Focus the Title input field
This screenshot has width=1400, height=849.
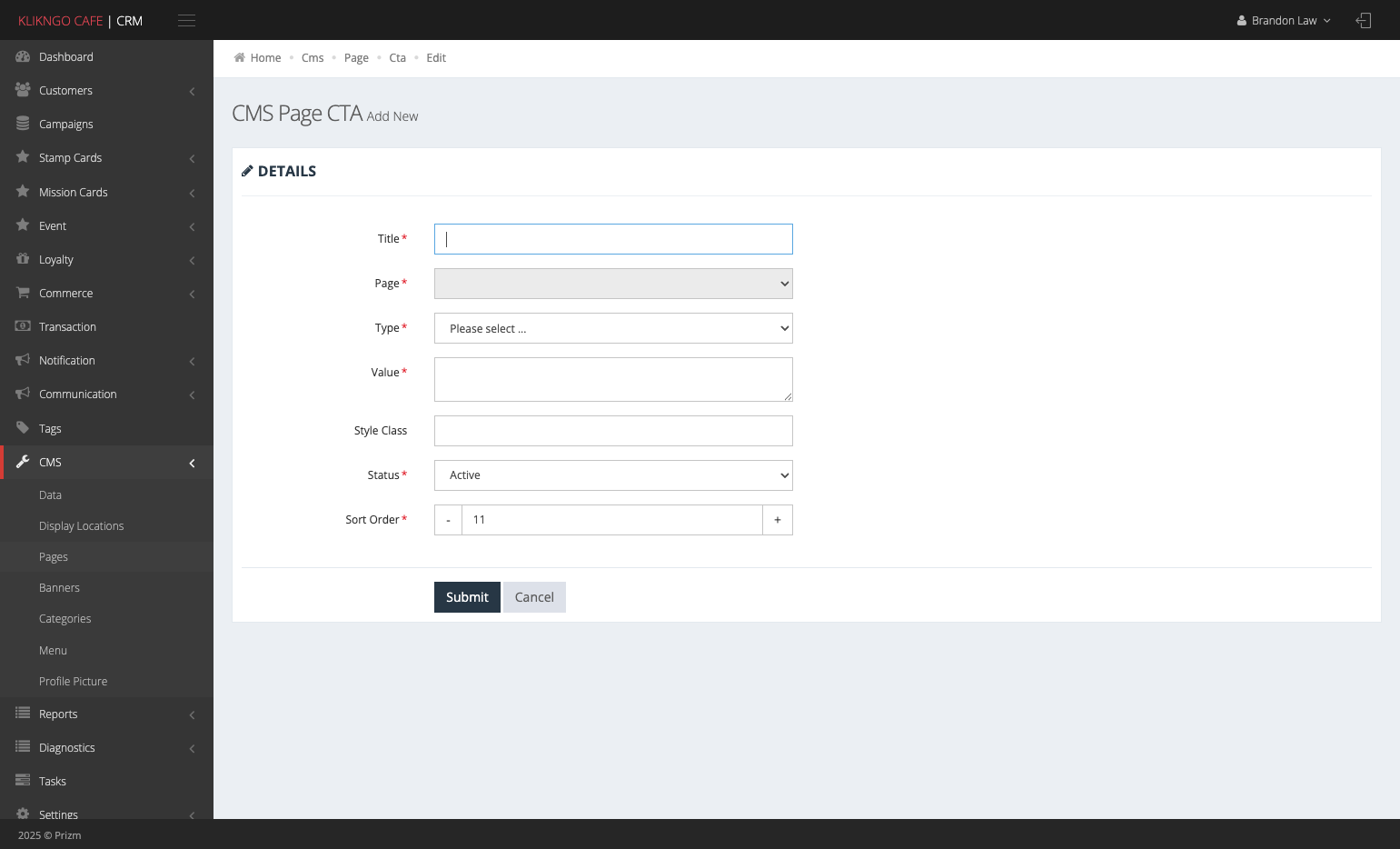(x=613, y=239)
